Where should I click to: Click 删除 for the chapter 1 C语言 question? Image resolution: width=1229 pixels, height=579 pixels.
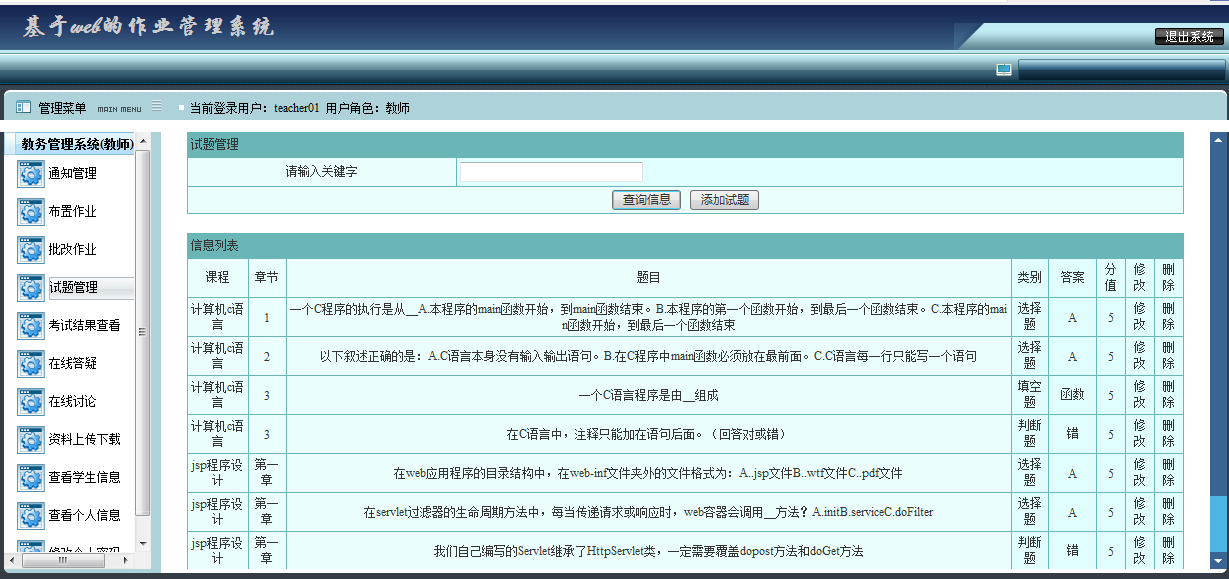tap(1169, 317)
